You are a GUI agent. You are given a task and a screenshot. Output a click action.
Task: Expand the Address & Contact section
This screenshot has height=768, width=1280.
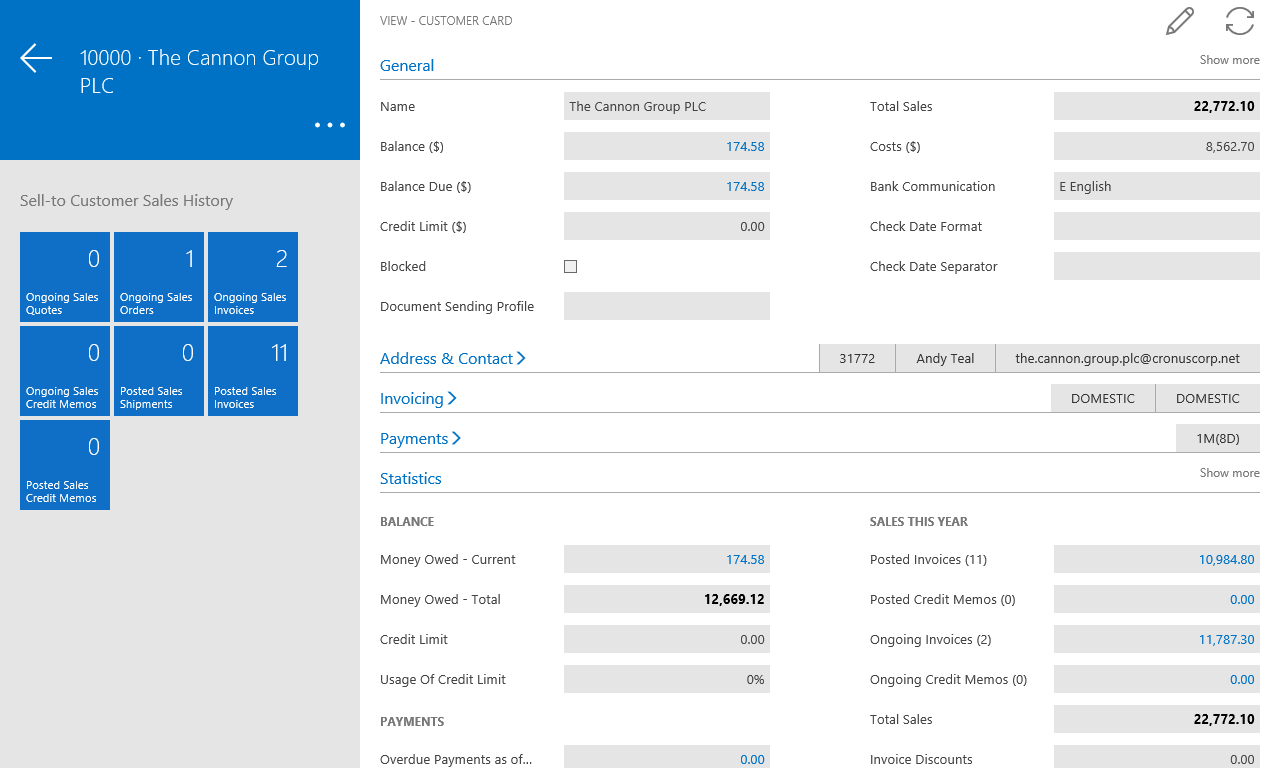pyautogui.click(x=453, y=358)
